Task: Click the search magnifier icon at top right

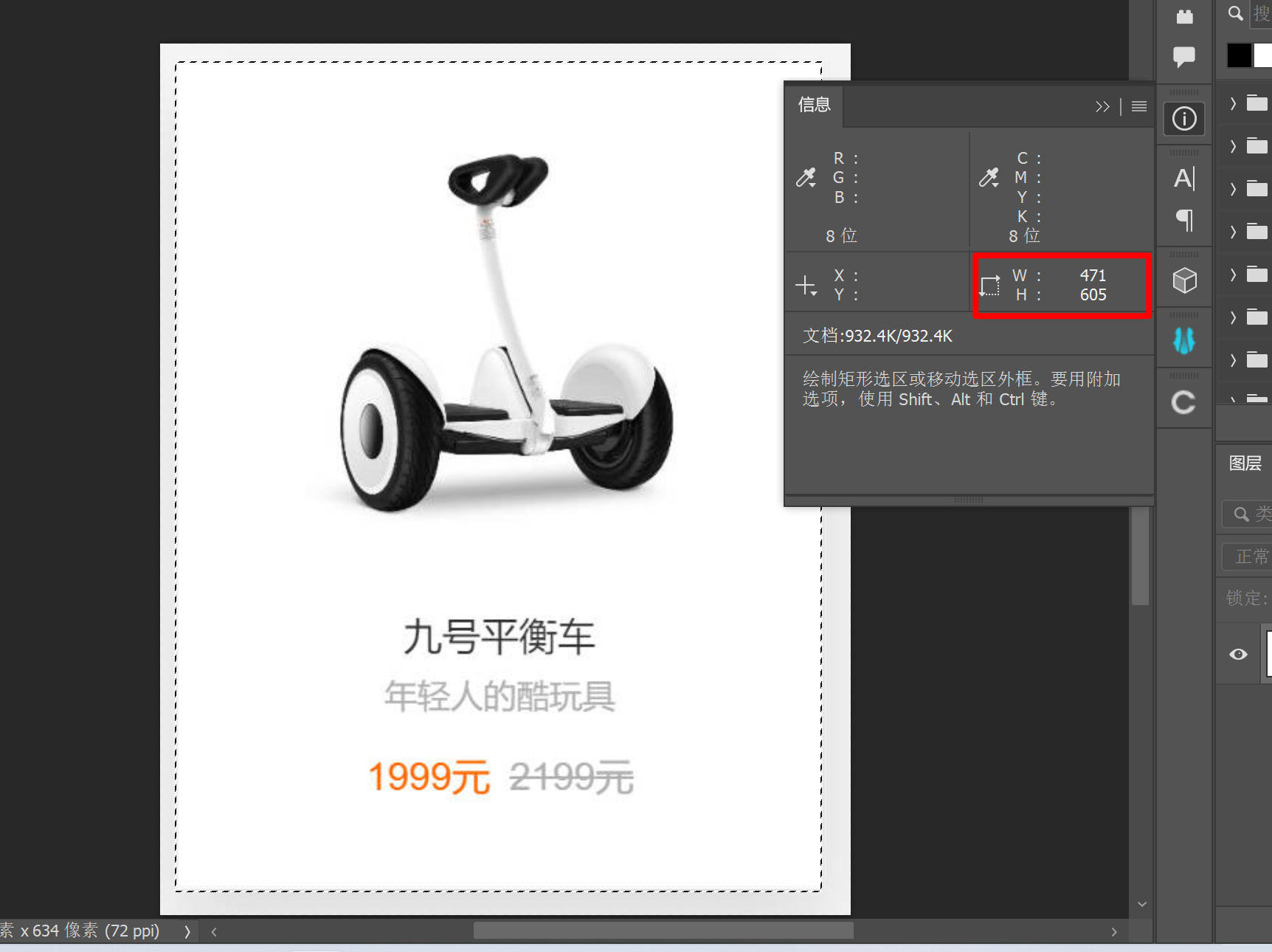Action: (1235, 13)
